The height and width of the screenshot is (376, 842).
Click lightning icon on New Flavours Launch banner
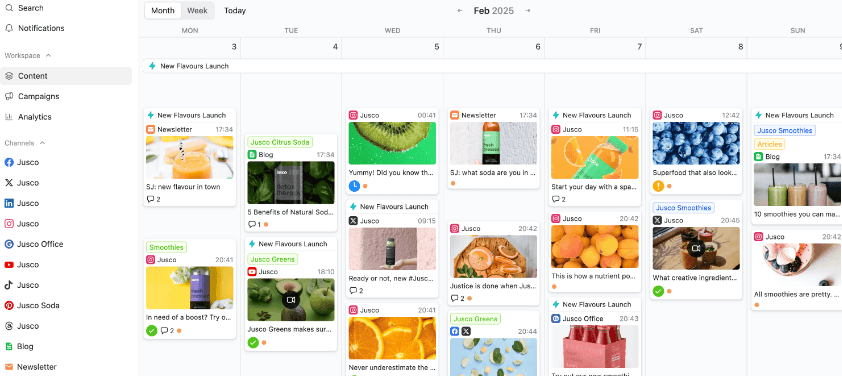click(152, 66)
